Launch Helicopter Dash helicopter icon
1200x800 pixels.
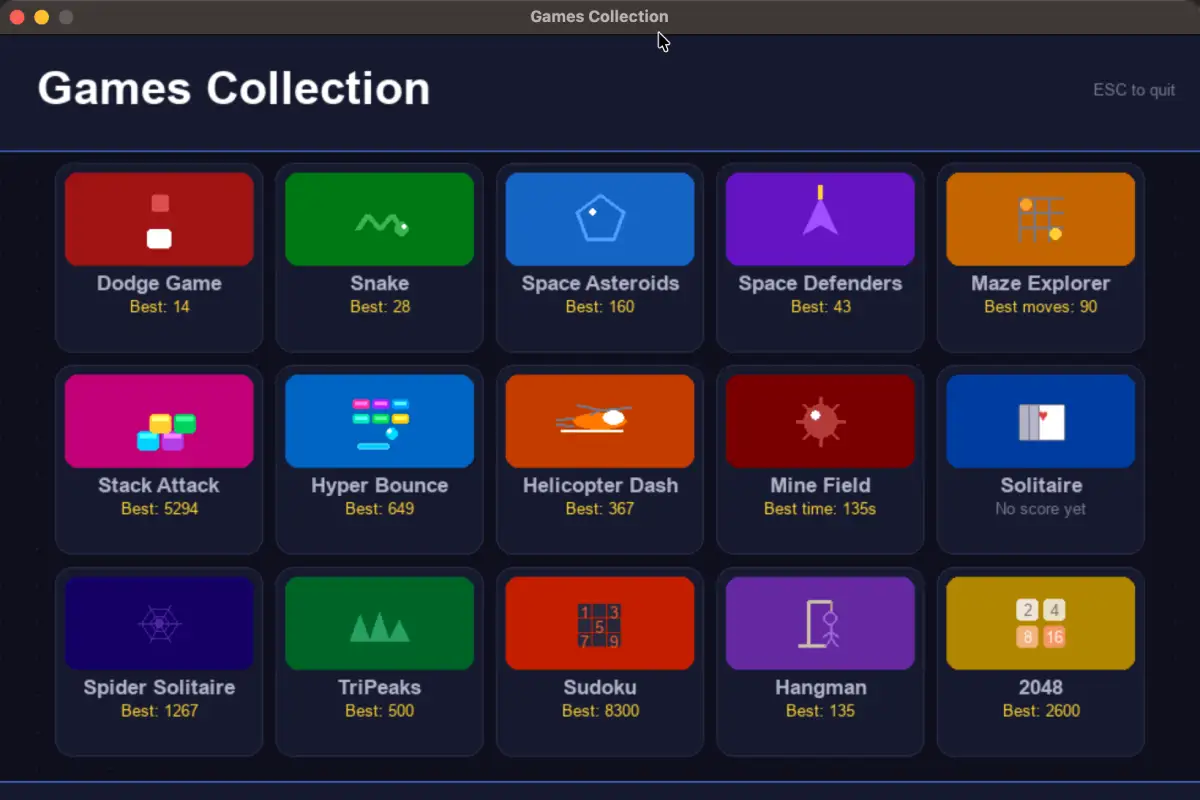pos(600,421)
